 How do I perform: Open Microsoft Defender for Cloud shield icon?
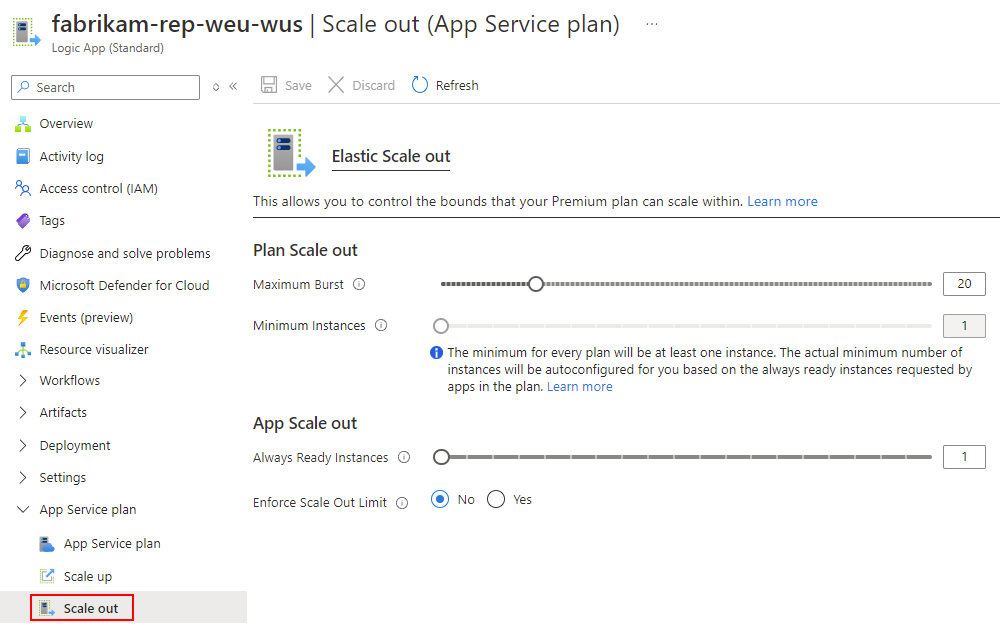pyautogui.click(x=23, y=286)
